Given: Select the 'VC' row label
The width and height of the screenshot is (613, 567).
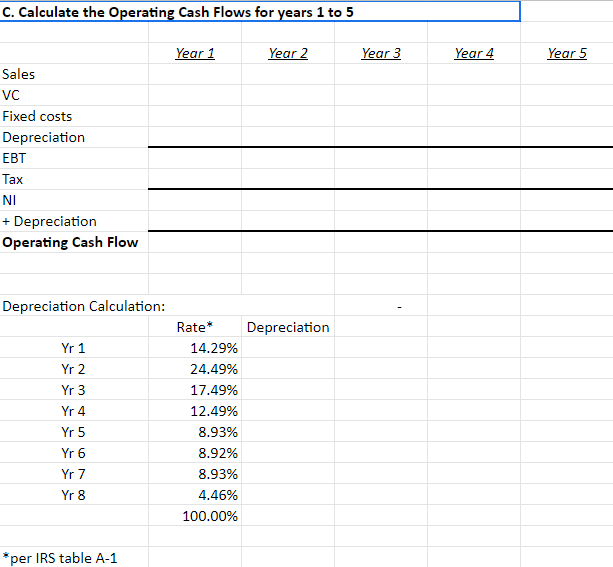Looking at the screenshot, I should [x=11, y=95].
